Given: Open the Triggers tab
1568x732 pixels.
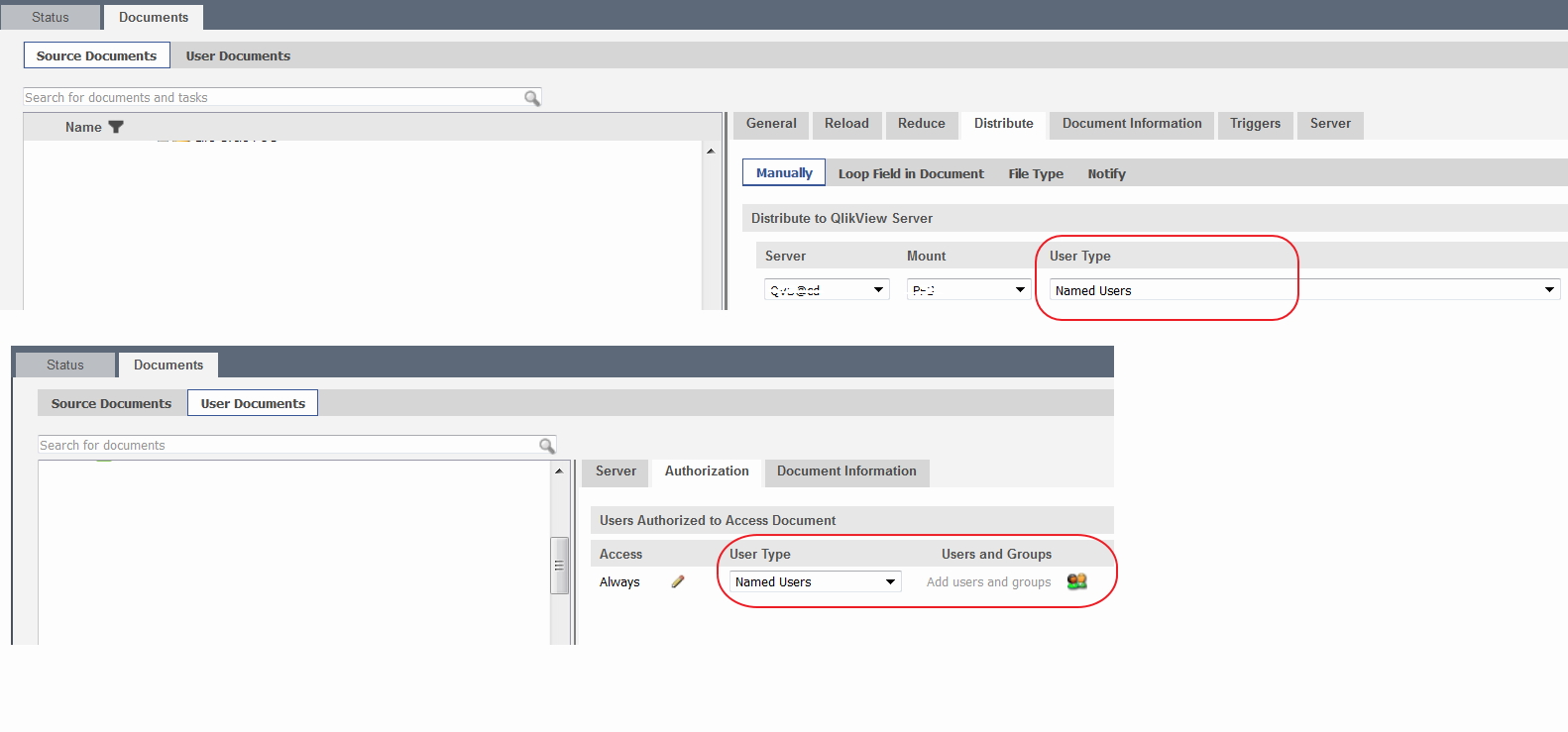Looking at the screenshot, I should 1256,124.
